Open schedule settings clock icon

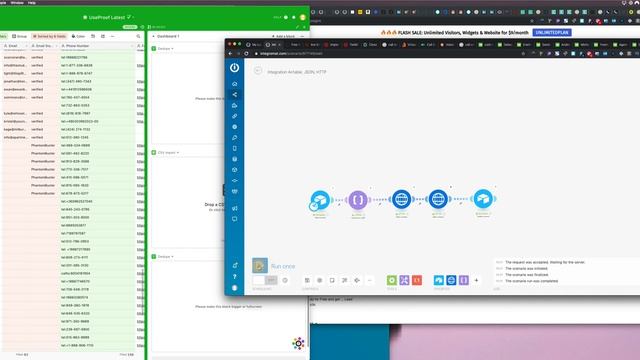click(x=285, y=280)
